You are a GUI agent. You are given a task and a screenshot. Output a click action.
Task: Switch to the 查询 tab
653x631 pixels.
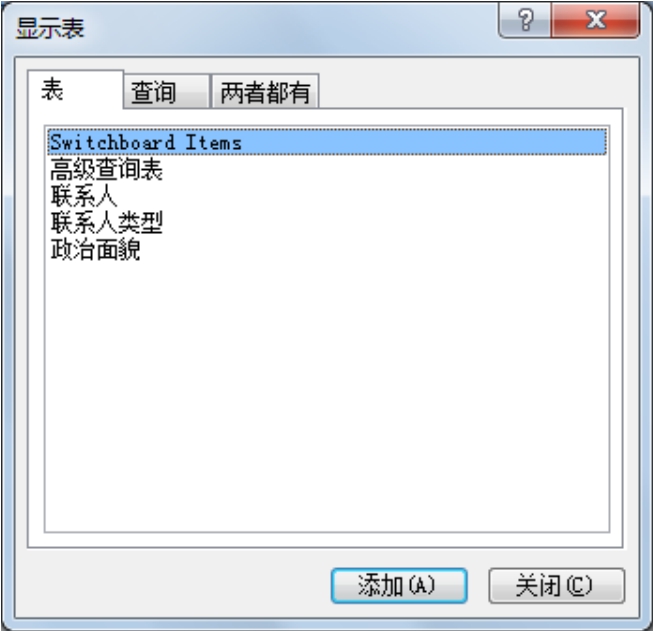[167, 92]
